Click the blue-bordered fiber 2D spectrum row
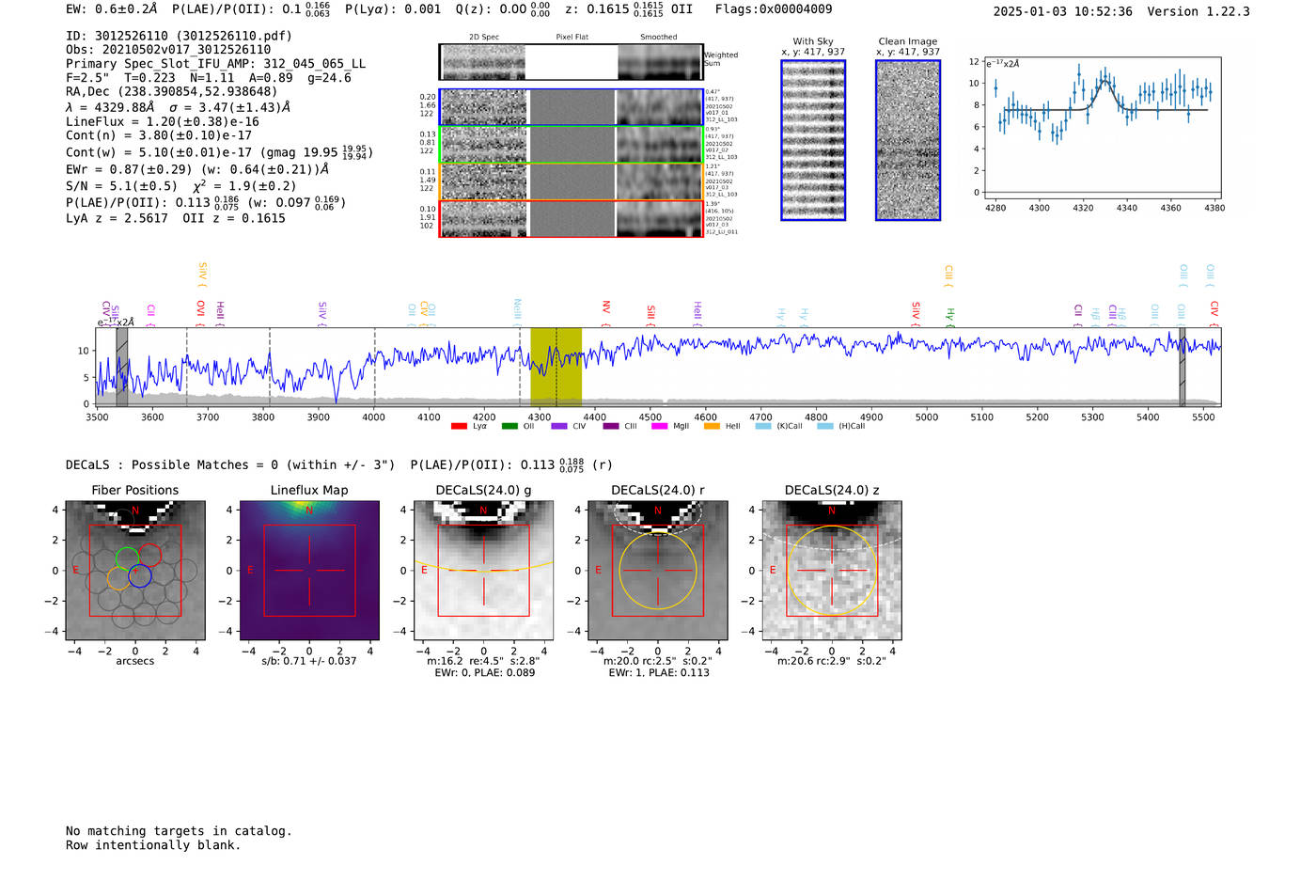Screen dimensions: 1316x896 [572, 107]
